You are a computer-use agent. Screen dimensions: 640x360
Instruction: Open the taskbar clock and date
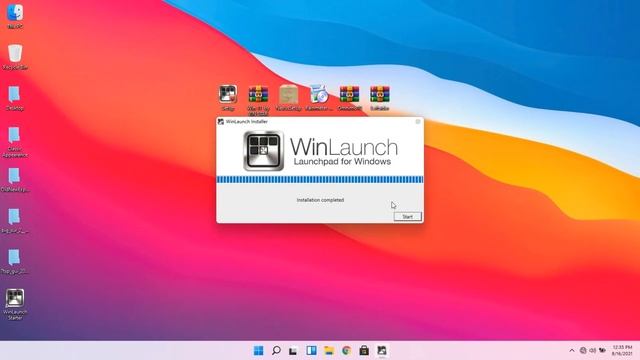pyautogui.click(x=622, y=351)
